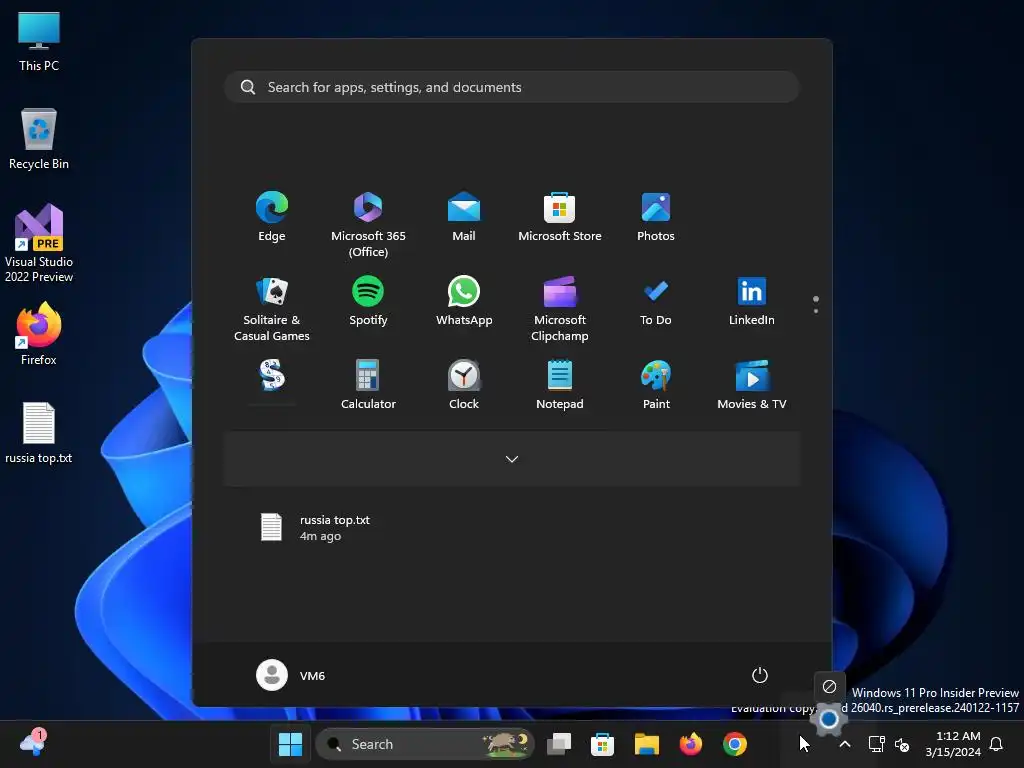Launch Google Chrome from the taskbar
Viewport: 1024px width, 768px height.
[x=735, y=744]
